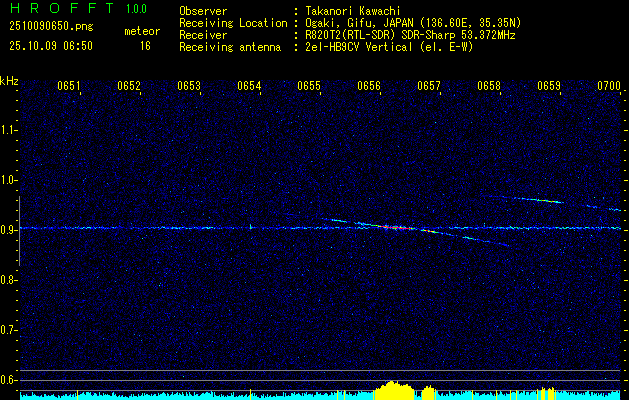This screenshot has height=400, width=629.
Task: Click the bright red meteor echo peak
Action: click(388, 227)
